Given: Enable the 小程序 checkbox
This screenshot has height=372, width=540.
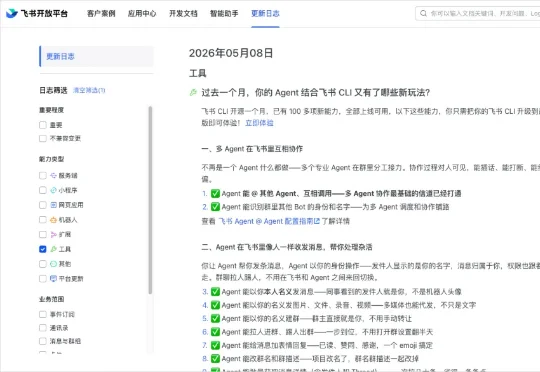Looking at the screenshot, I should pyautogui.click(x=43, y=190).
